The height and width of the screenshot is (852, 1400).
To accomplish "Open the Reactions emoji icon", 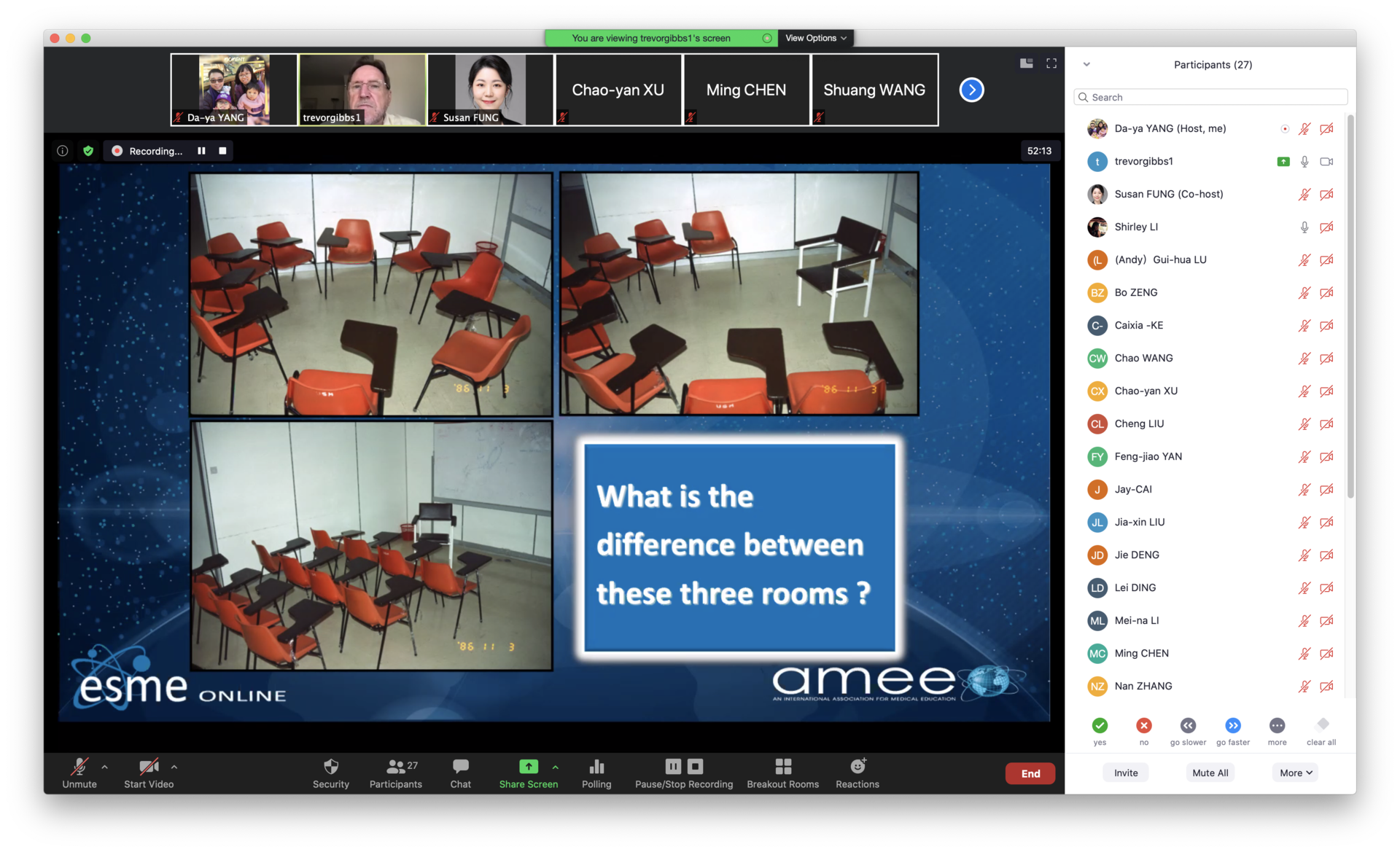I will [x=857, y=767].
